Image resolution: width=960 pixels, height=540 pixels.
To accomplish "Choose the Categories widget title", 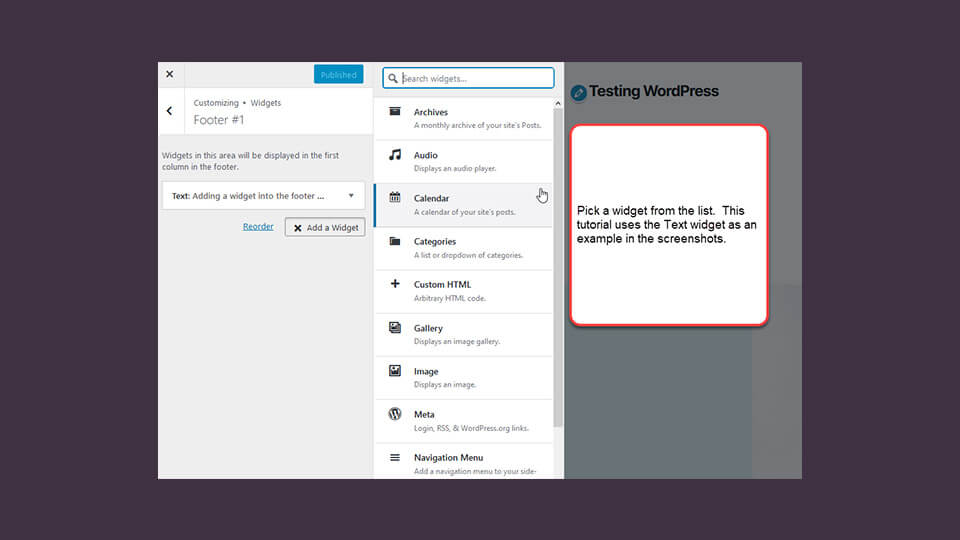I will pos(435,241).
